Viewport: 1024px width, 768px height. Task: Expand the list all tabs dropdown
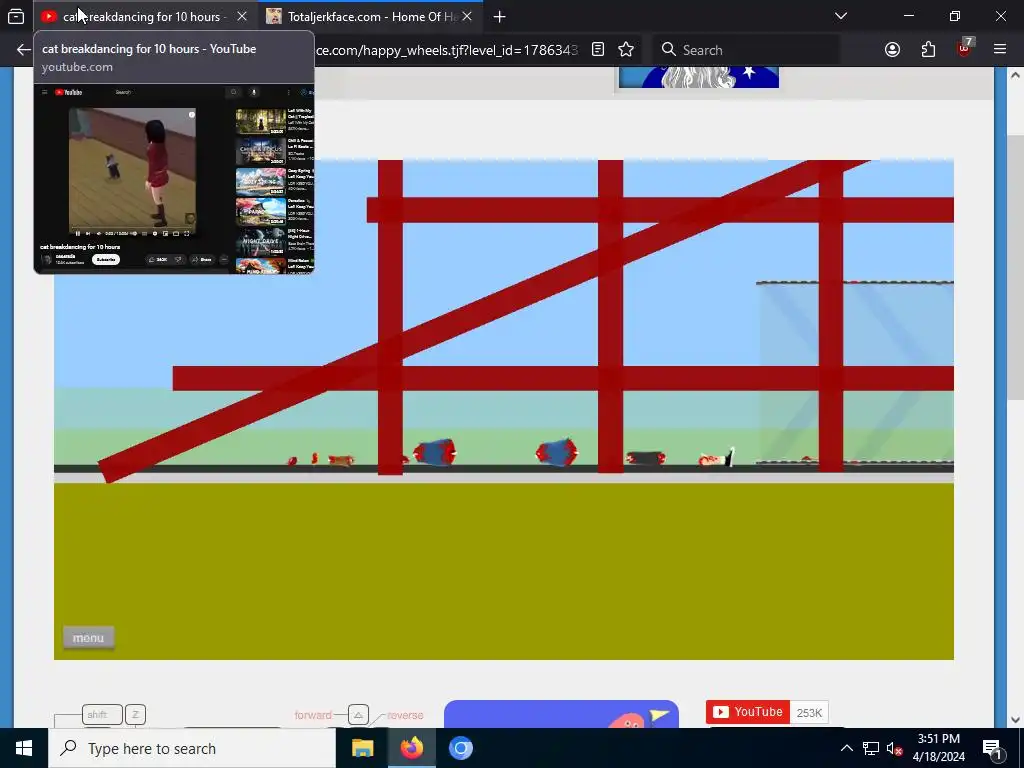click(x=841, y=16)
